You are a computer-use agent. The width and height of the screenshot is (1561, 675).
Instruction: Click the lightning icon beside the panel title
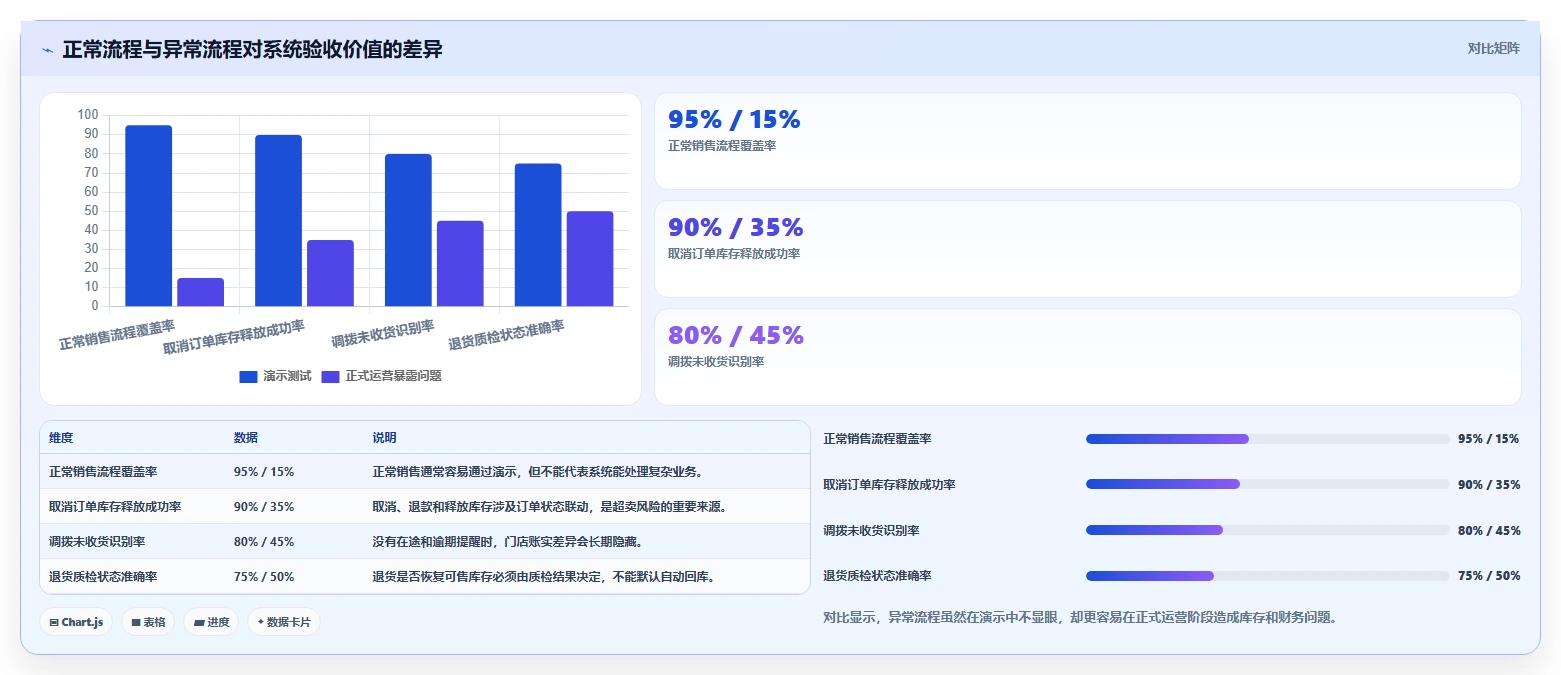47,50
